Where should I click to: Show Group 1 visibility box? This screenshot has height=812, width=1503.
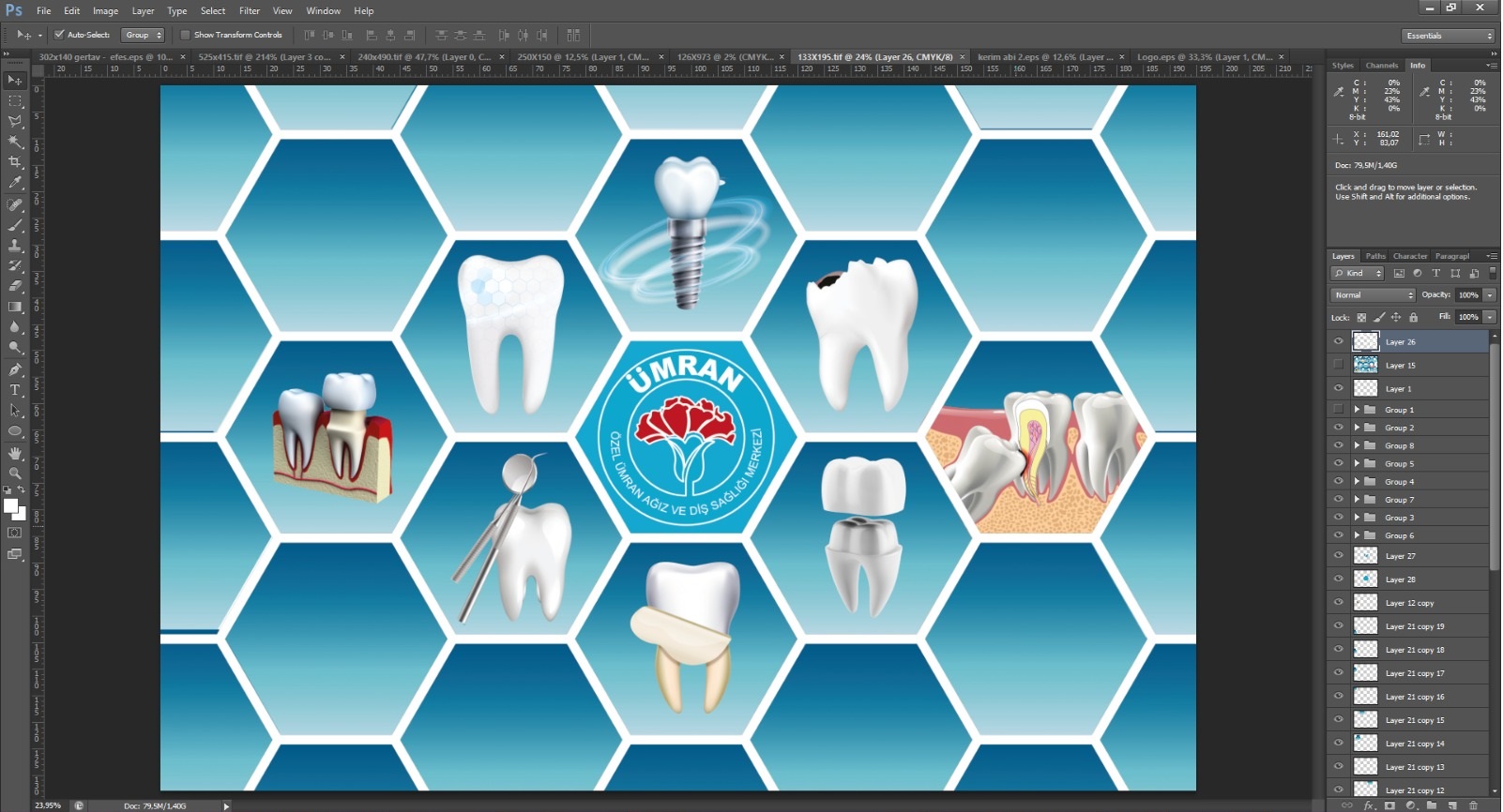tap(1339, 410)
